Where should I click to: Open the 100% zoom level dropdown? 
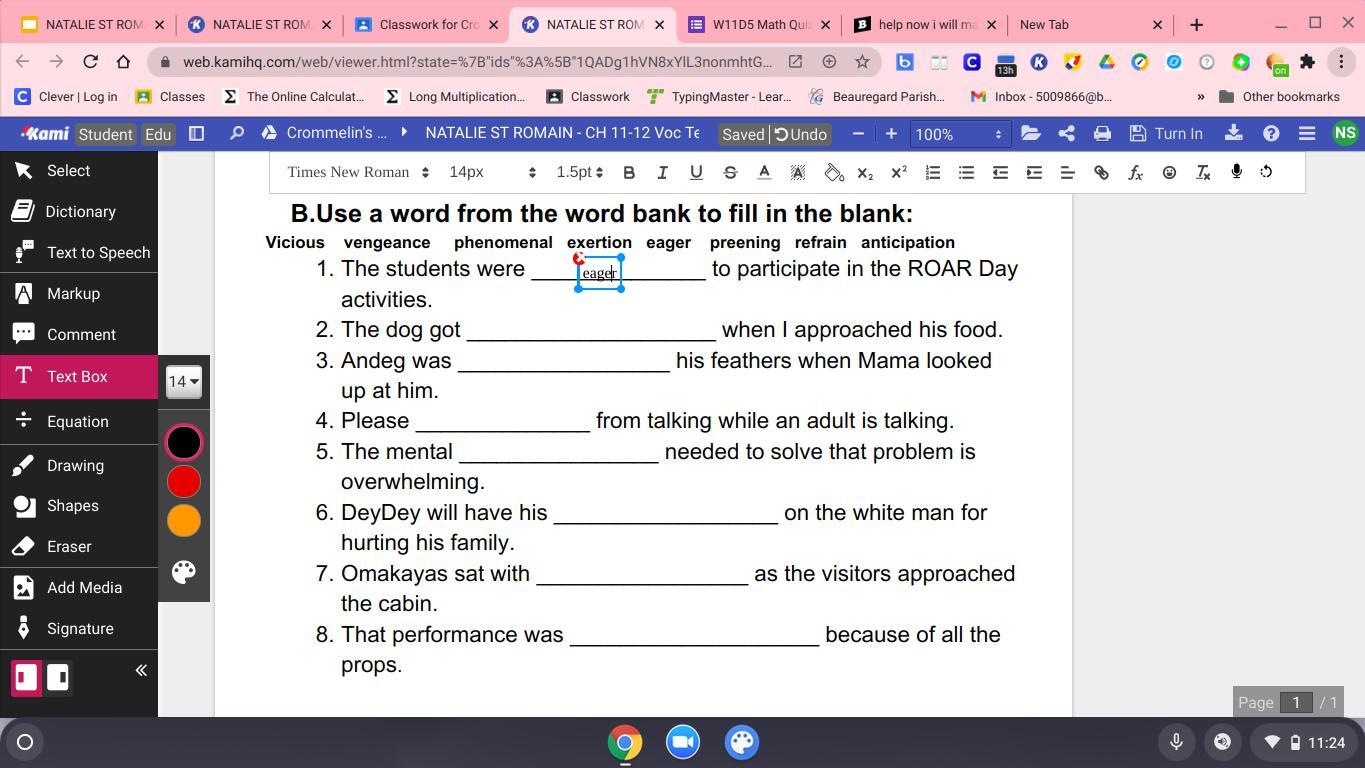click(x=959, y=134)
